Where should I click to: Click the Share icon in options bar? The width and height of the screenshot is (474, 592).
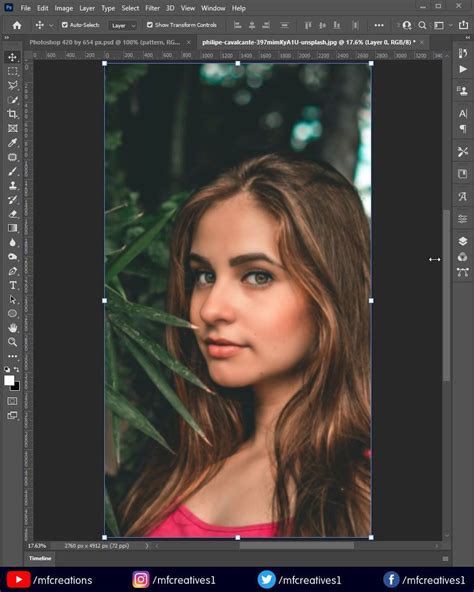463,25
